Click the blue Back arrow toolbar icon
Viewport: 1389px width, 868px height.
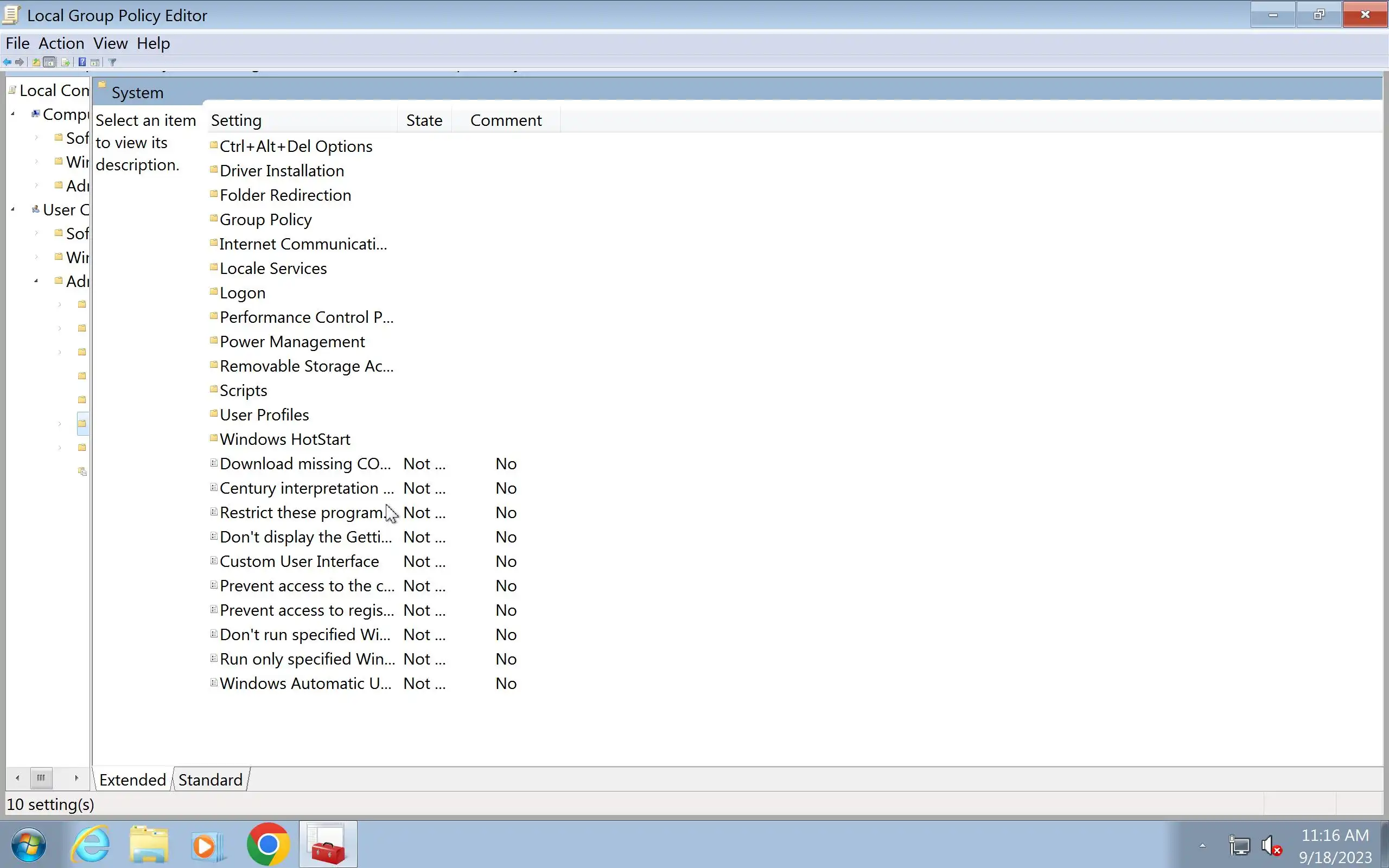pos(7,62)
